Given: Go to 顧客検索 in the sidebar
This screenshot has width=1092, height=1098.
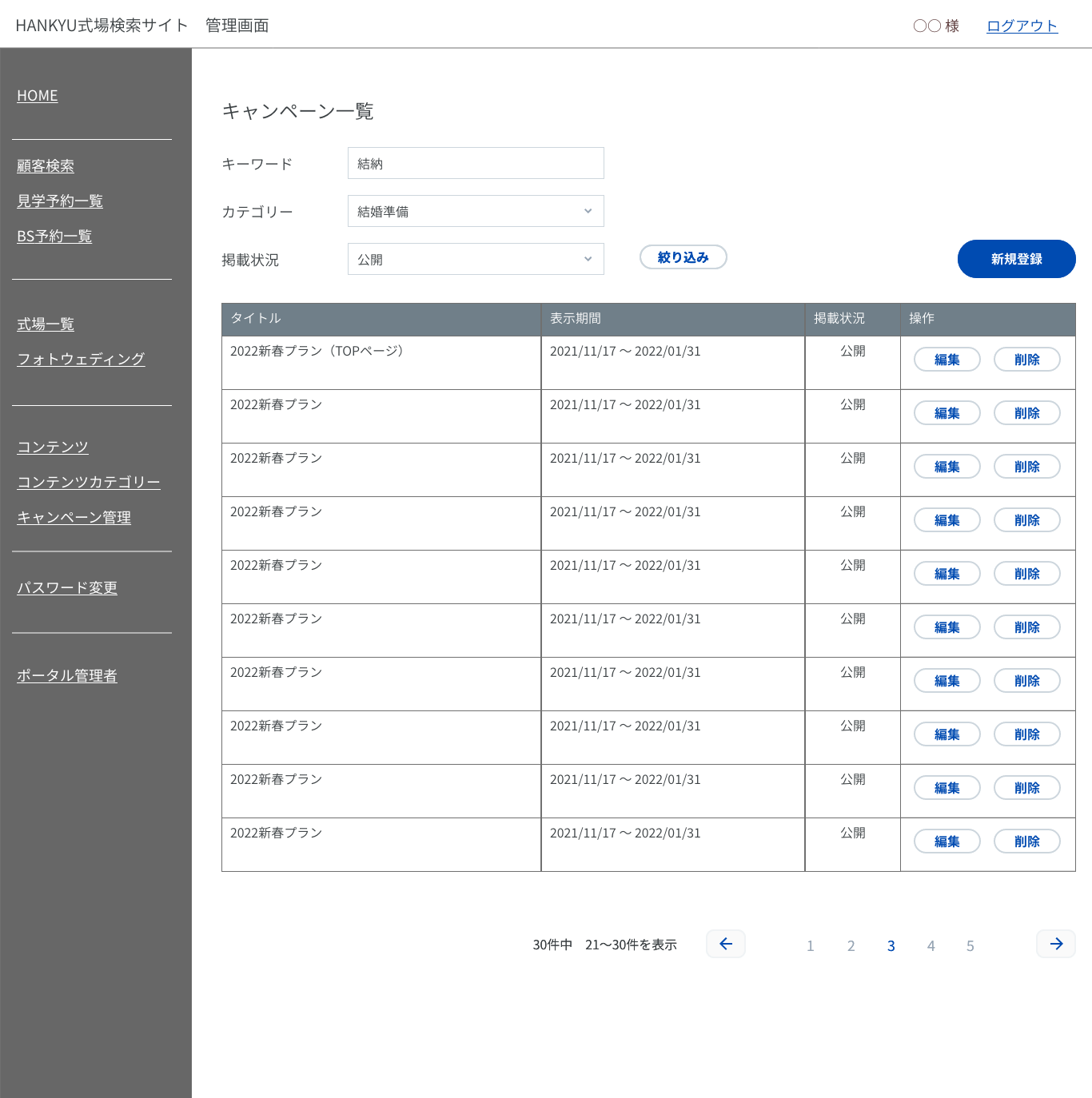Looking at the screenshot, I should pyautogui.click(x=46, y=166).
